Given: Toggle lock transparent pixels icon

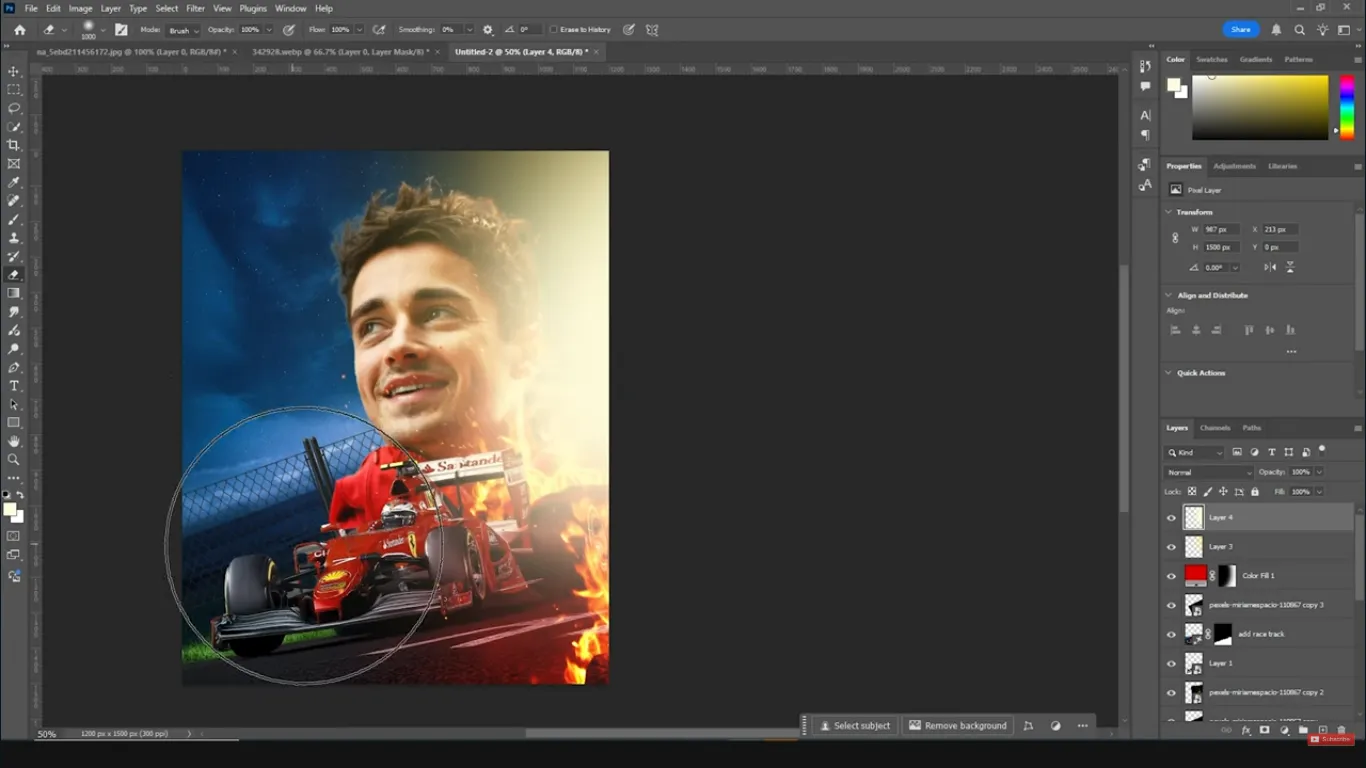Looking at the screenshot, I should (1192, 492).
